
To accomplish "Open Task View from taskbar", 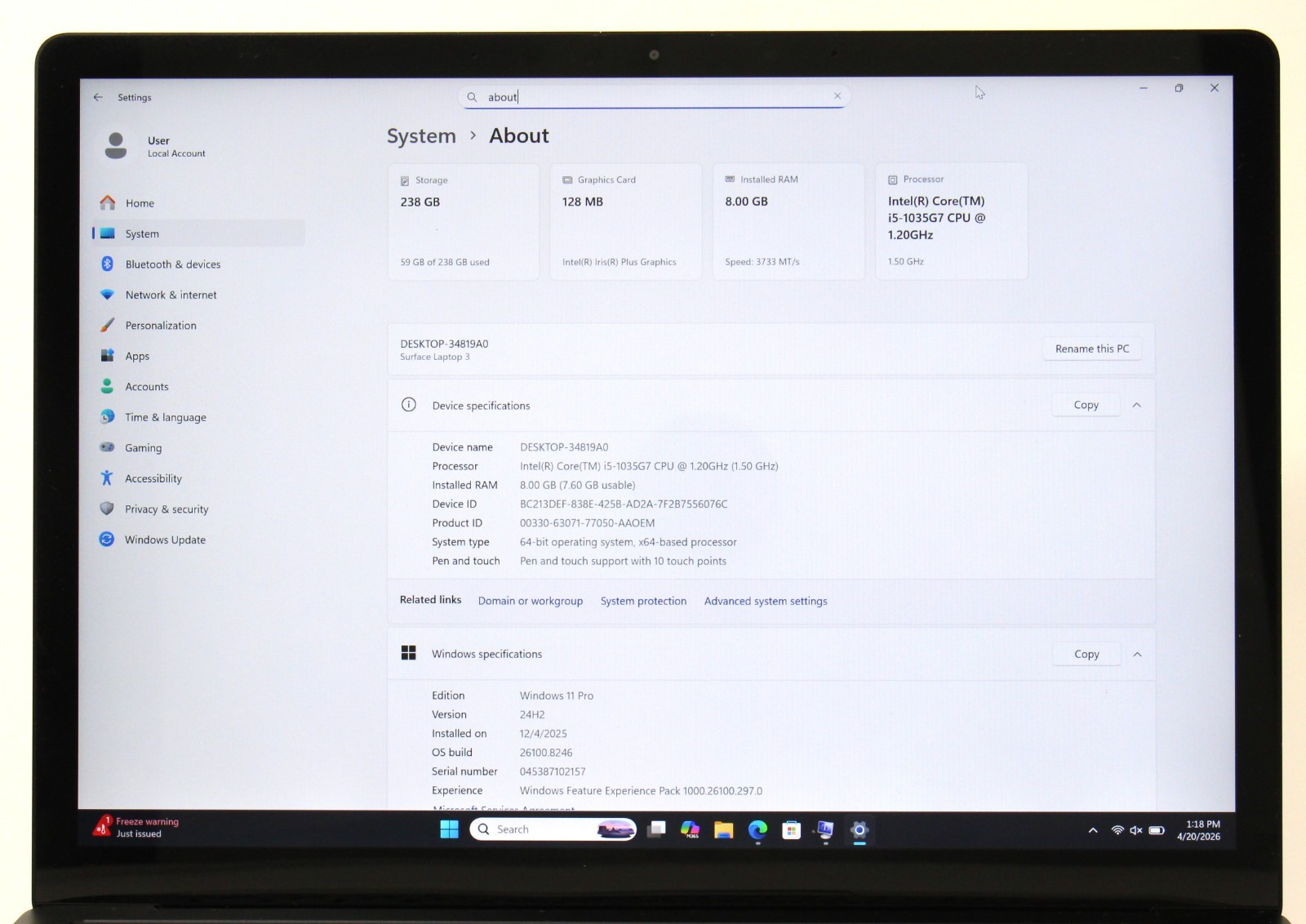I will pos(656,829).
